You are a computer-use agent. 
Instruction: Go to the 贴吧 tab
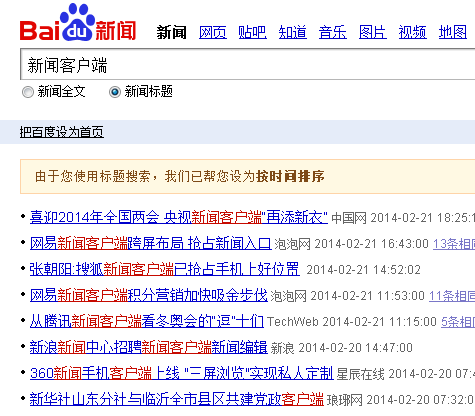253,32
